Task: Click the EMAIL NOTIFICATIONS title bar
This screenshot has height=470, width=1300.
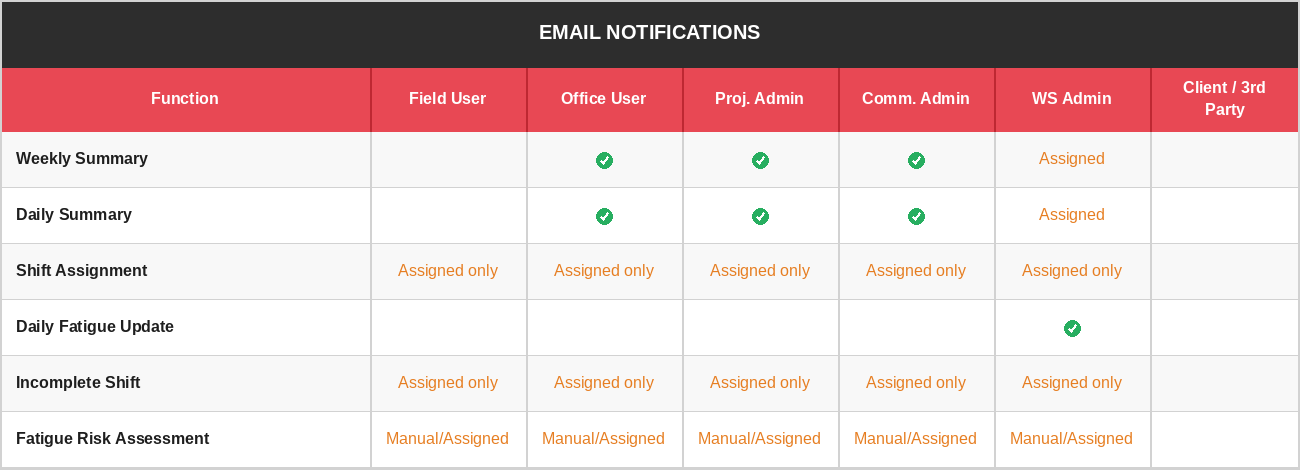Action: click(649, 32)
